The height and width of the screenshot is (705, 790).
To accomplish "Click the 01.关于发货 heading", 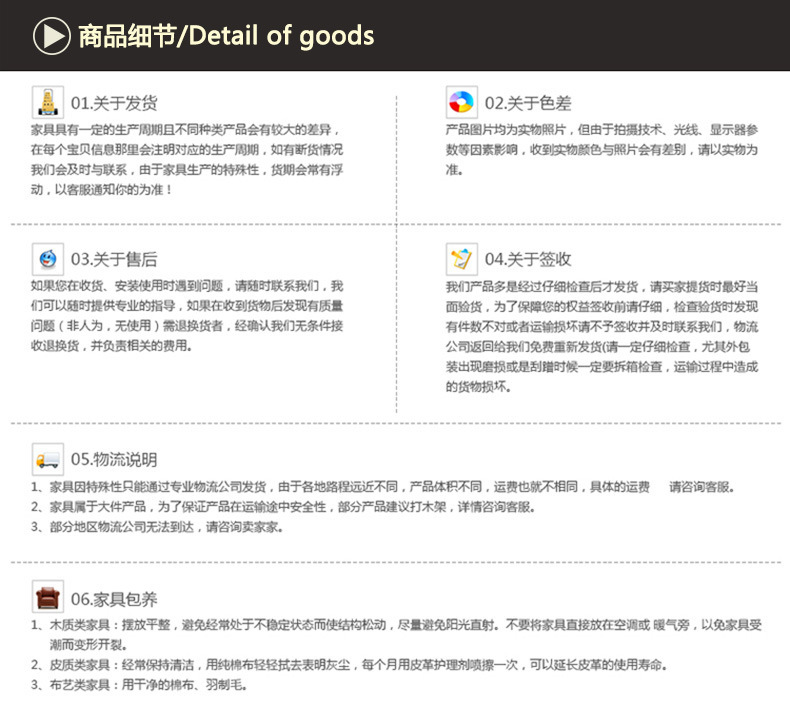I will pyautogui.click(x=114, y=103).
